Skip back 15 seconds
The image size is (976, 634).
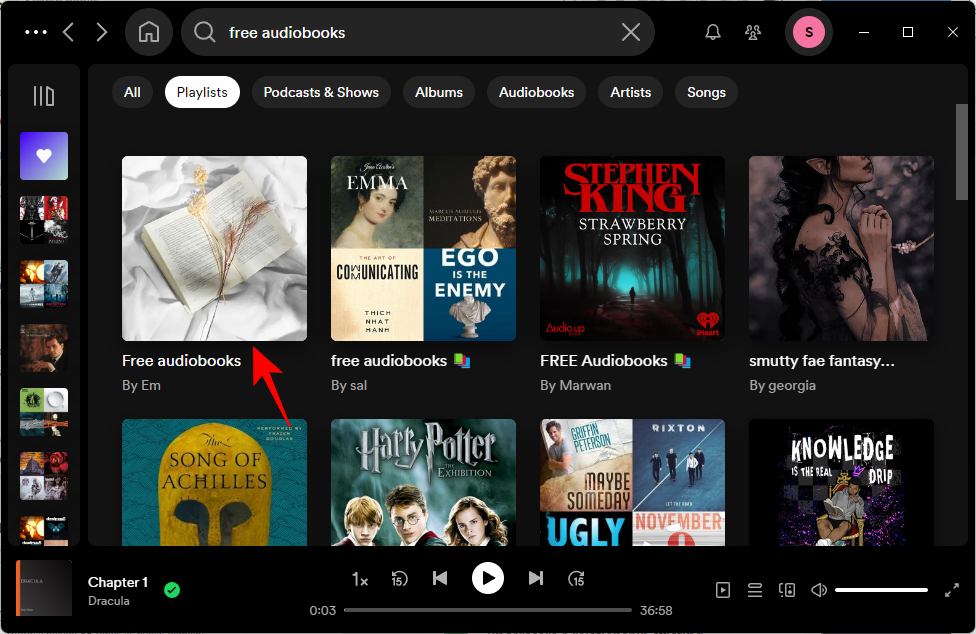click(x=399, y=578)
